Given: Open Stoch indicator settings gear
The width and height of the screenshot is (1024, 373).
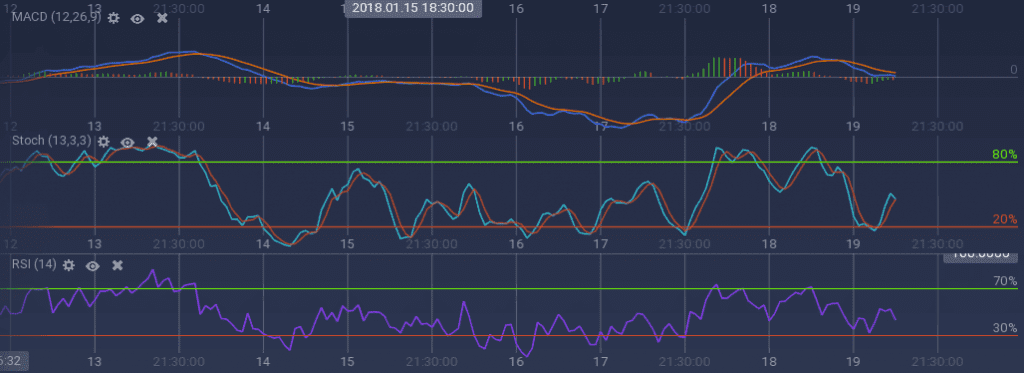Looking at the screenshot, I should pyautogui.click(x=104, y=141).
